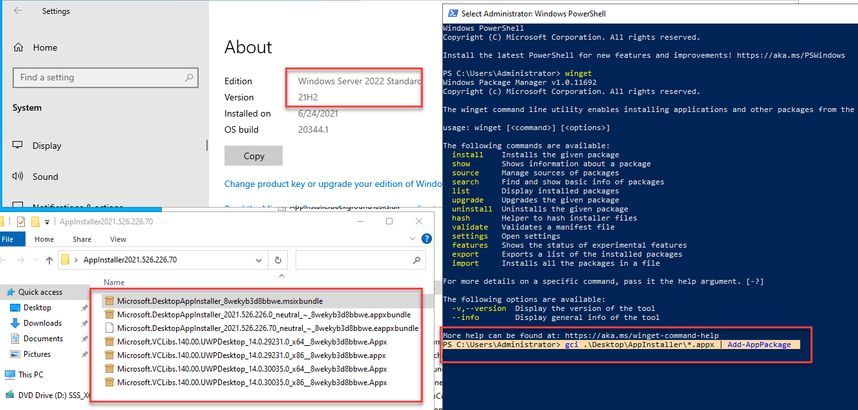Select the VCLibs 14.0.30035.0_x86 Appx file
The width and height of the screenshot is (858, 410).
pos(252,382)
